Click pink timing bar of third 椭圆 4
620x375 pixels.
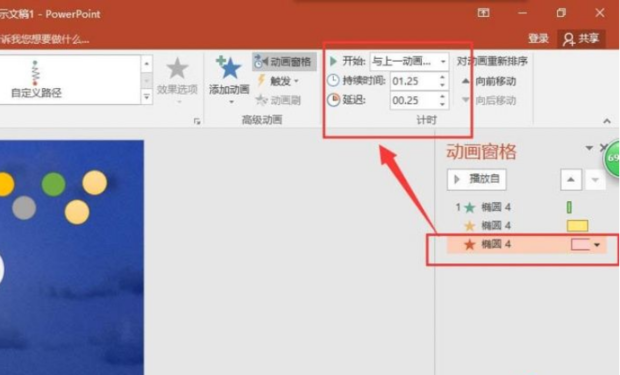580,244
